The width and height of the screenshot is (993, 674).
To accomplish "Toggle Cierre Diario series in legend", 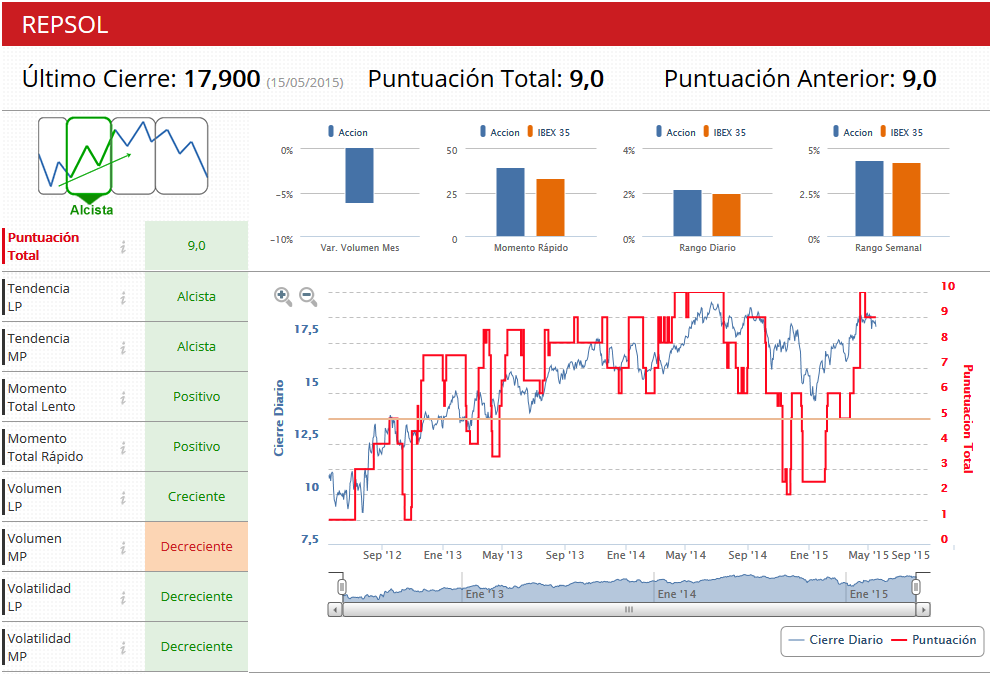I will coord(835,640).
